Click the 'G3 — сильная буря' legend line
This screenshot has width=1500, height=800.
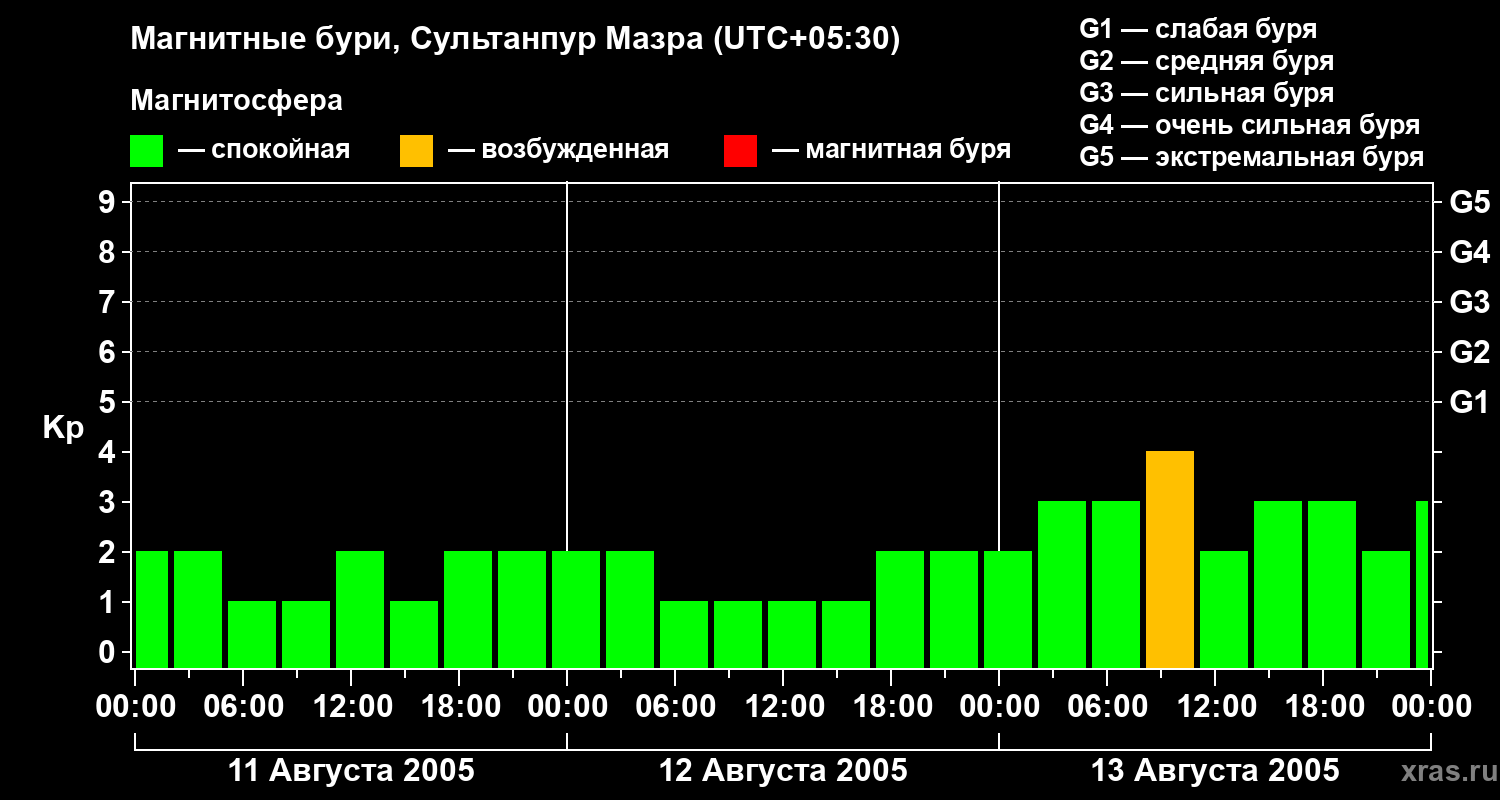(1207, 93)
